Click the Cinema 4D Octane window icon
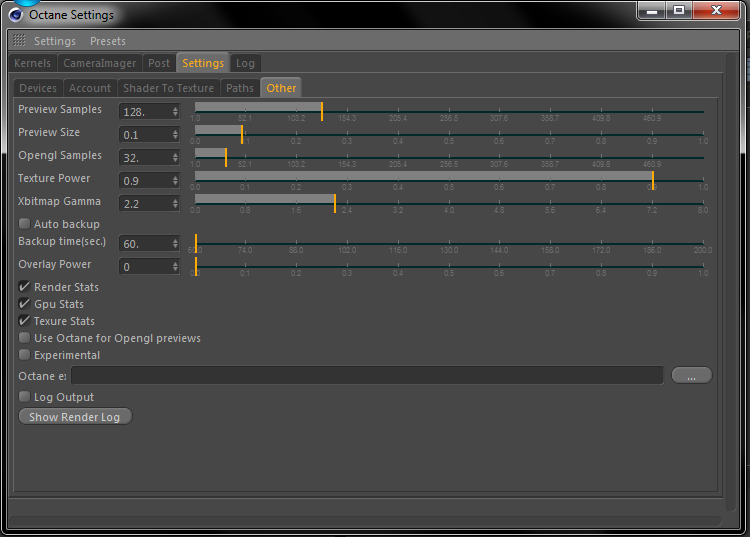This screenshot has height=537, width=750. [x=16, y=15]
